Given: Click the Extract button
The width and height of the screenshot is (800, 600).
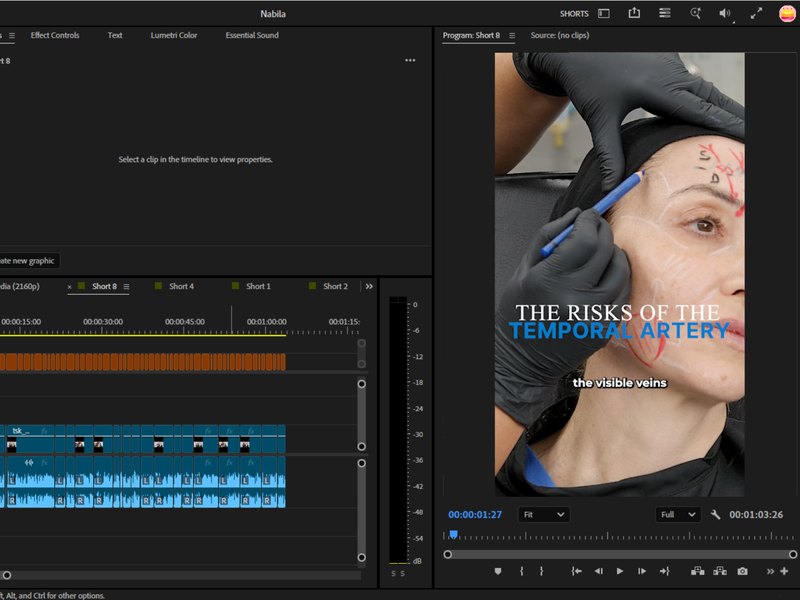Looking at the screenshot, I should 720,571.
